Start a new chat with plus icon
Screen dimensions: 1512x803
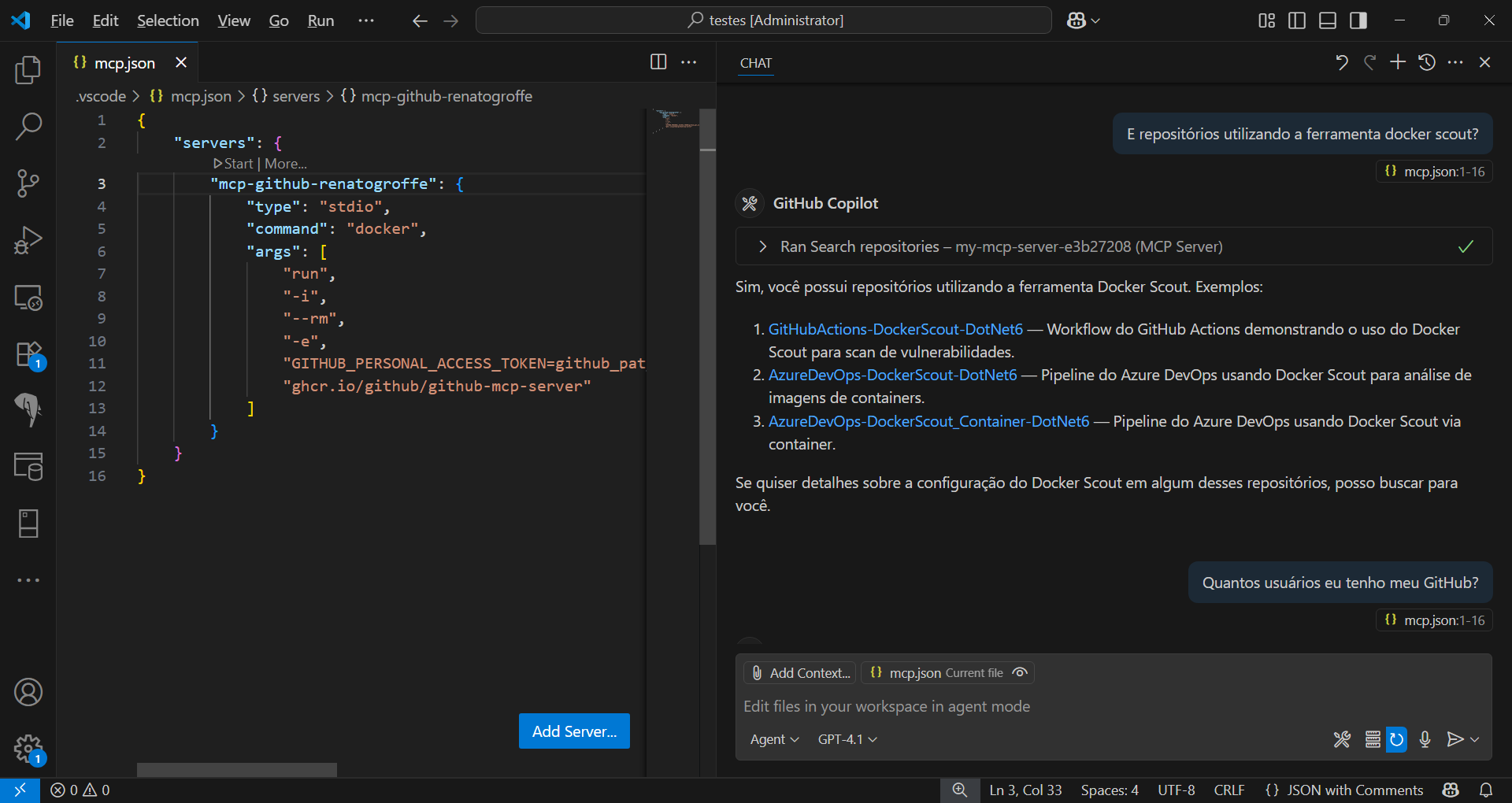pyautogui.click(x=1398, y=62)
